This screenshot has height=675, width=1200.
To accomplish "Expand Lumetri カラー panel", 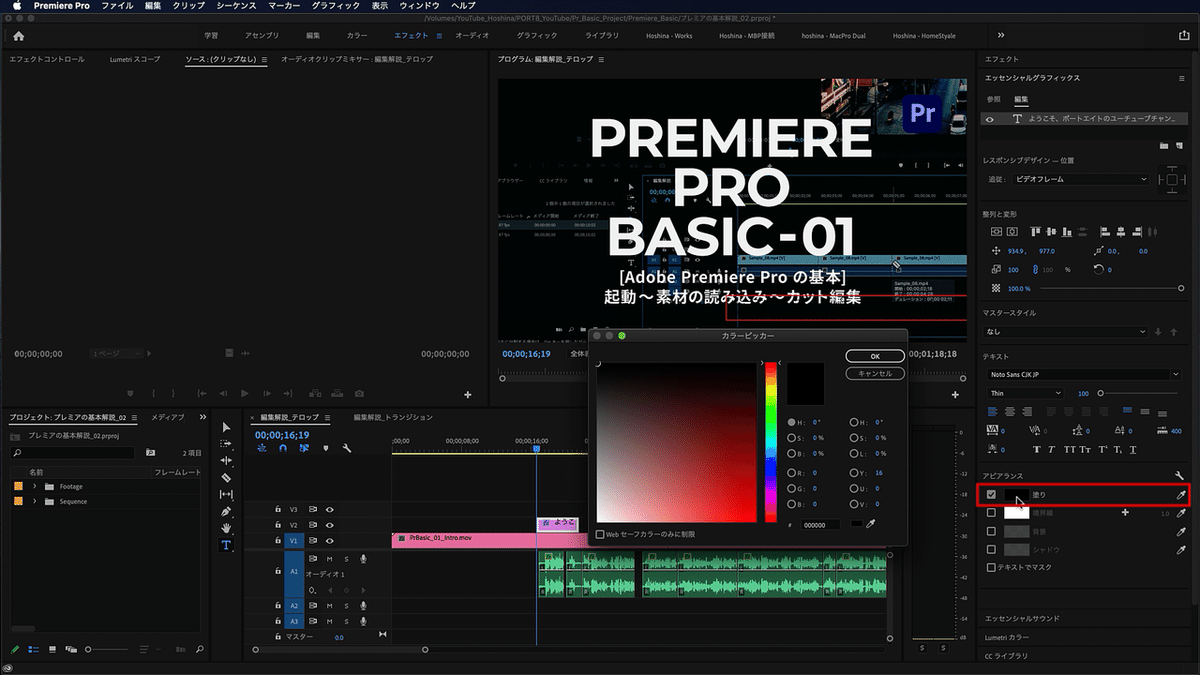I will [x=1007, y=636].
